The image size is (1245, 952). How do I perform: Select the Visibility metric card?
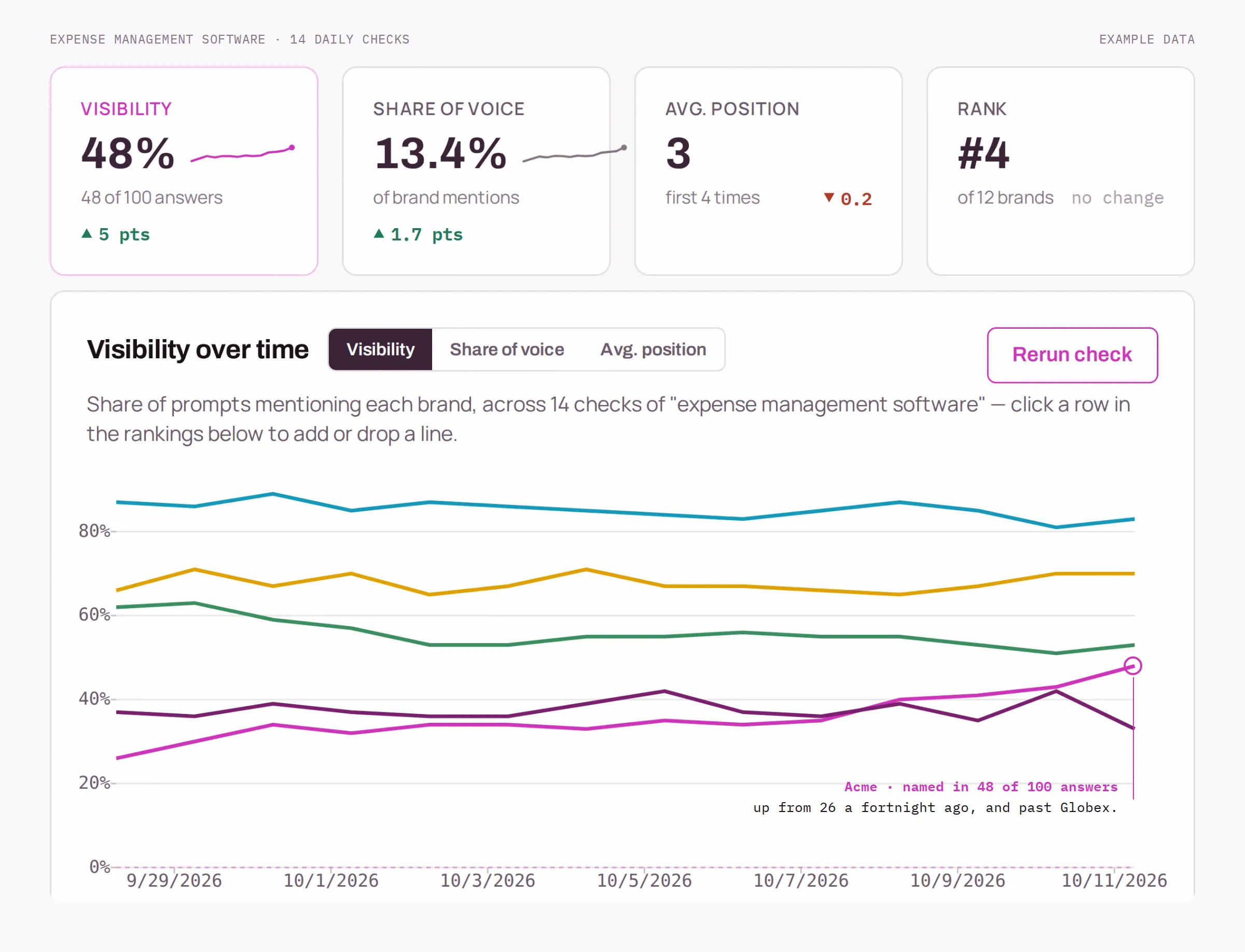click(x=184, y=171)
